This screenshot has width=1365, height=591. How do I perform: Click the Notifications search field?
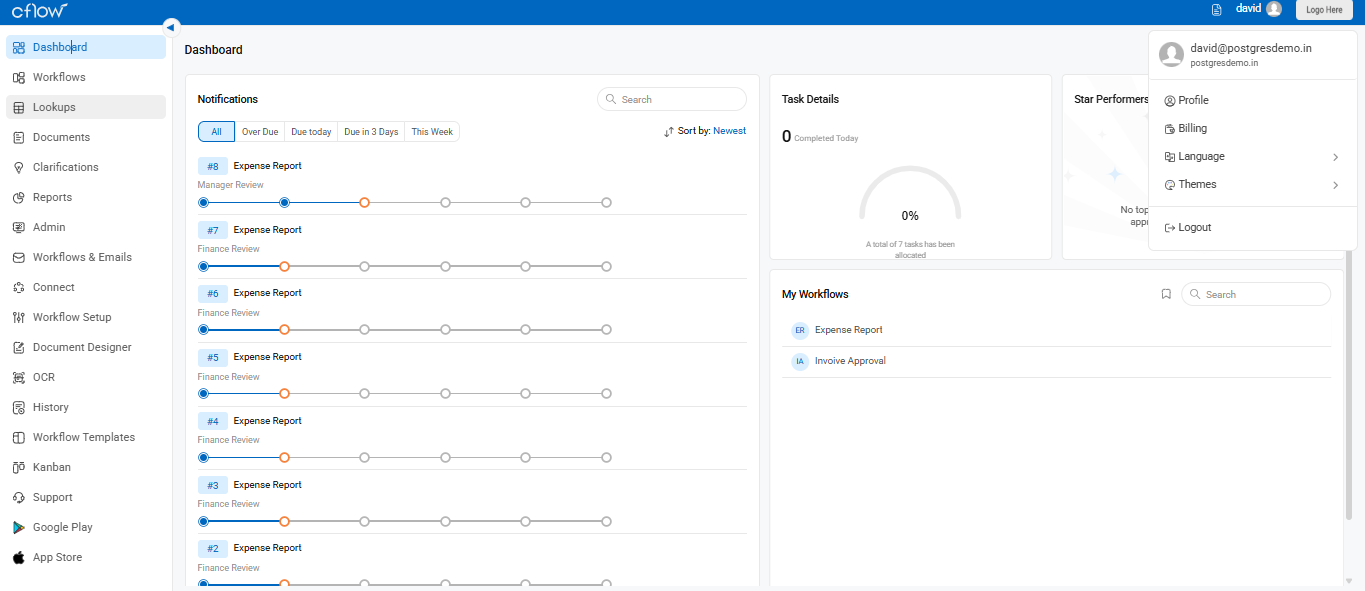672,99
